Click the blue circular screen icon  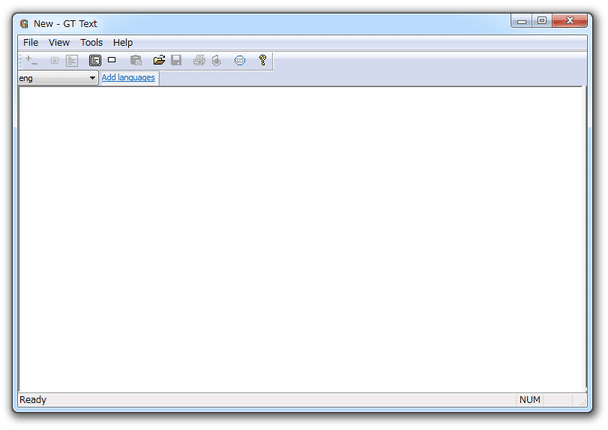click(240, 60)
